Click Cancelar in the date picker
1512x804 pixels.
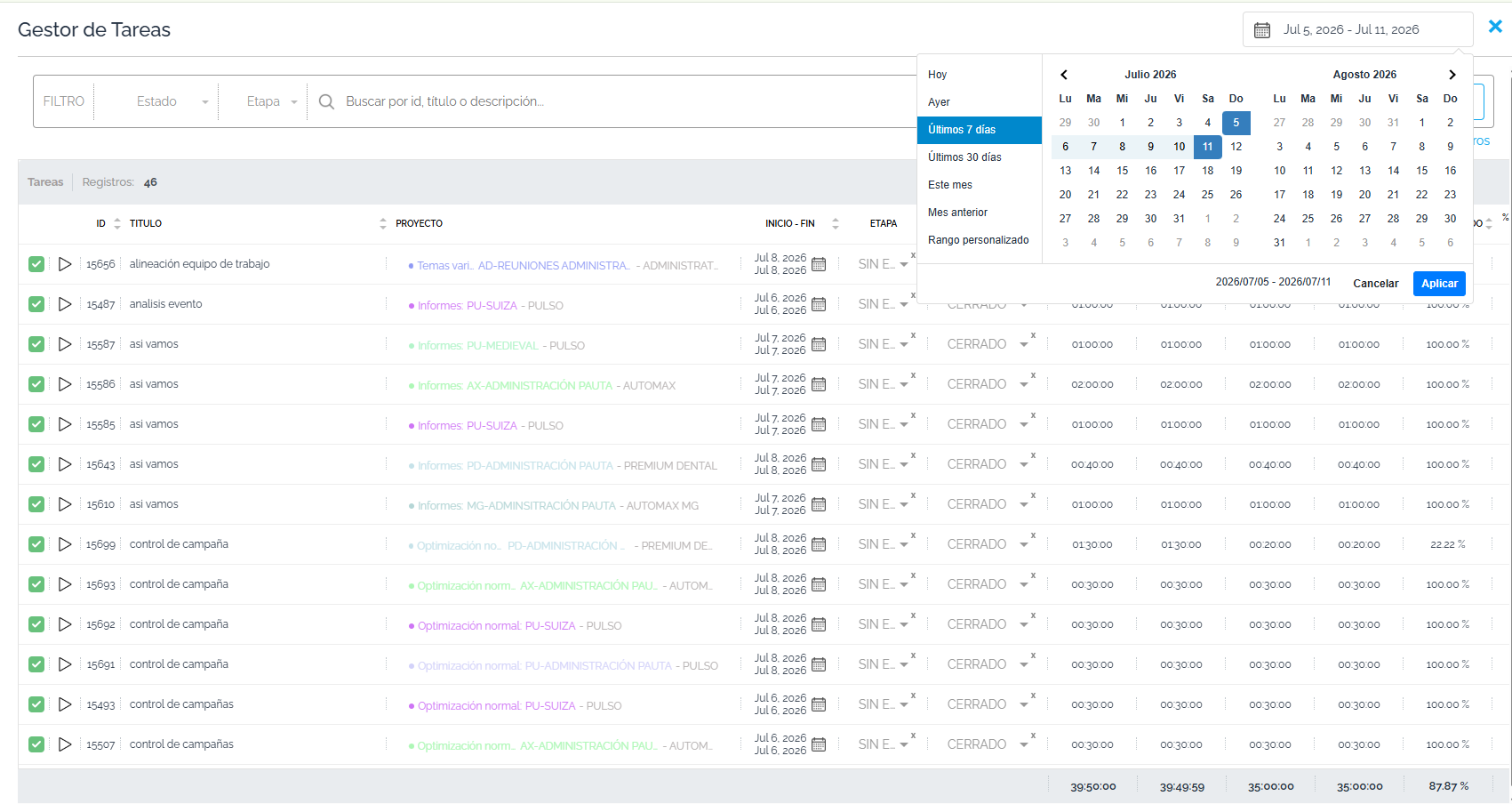pyautogui.click(x=1375, y=284)
